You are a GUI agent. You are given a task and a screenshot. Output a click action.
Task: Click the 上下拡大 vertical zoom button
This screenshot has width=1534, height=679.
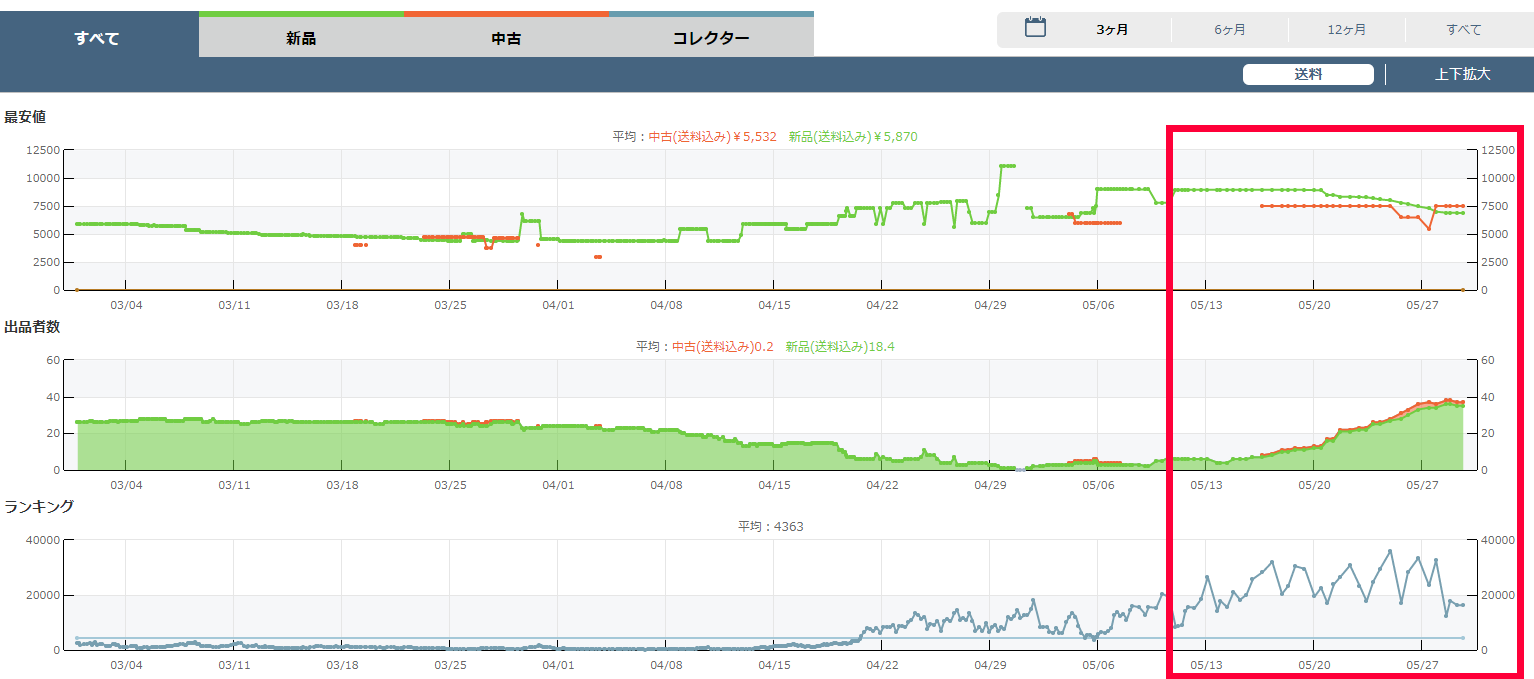click(x=1462, y=74)
